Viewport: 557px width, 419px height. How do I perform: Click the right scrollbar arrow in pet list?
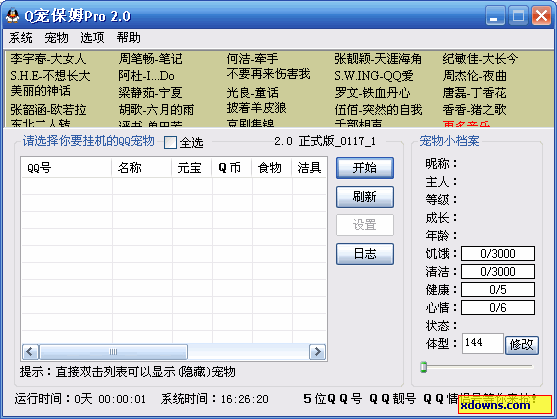(317, 352)
